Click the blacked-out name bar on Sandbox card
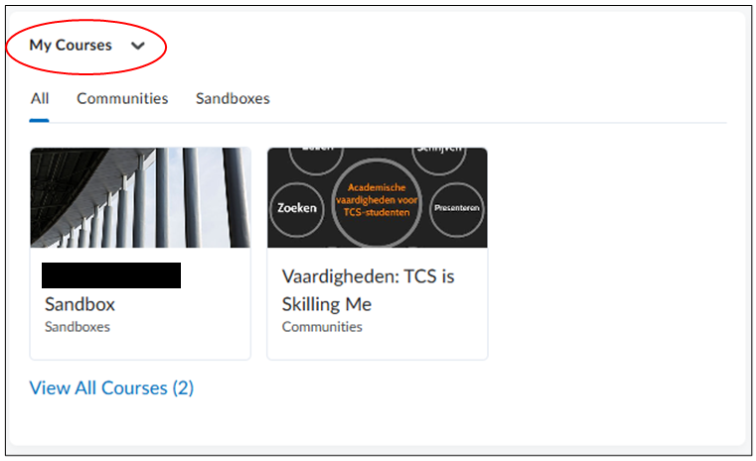 click(111, 275)
